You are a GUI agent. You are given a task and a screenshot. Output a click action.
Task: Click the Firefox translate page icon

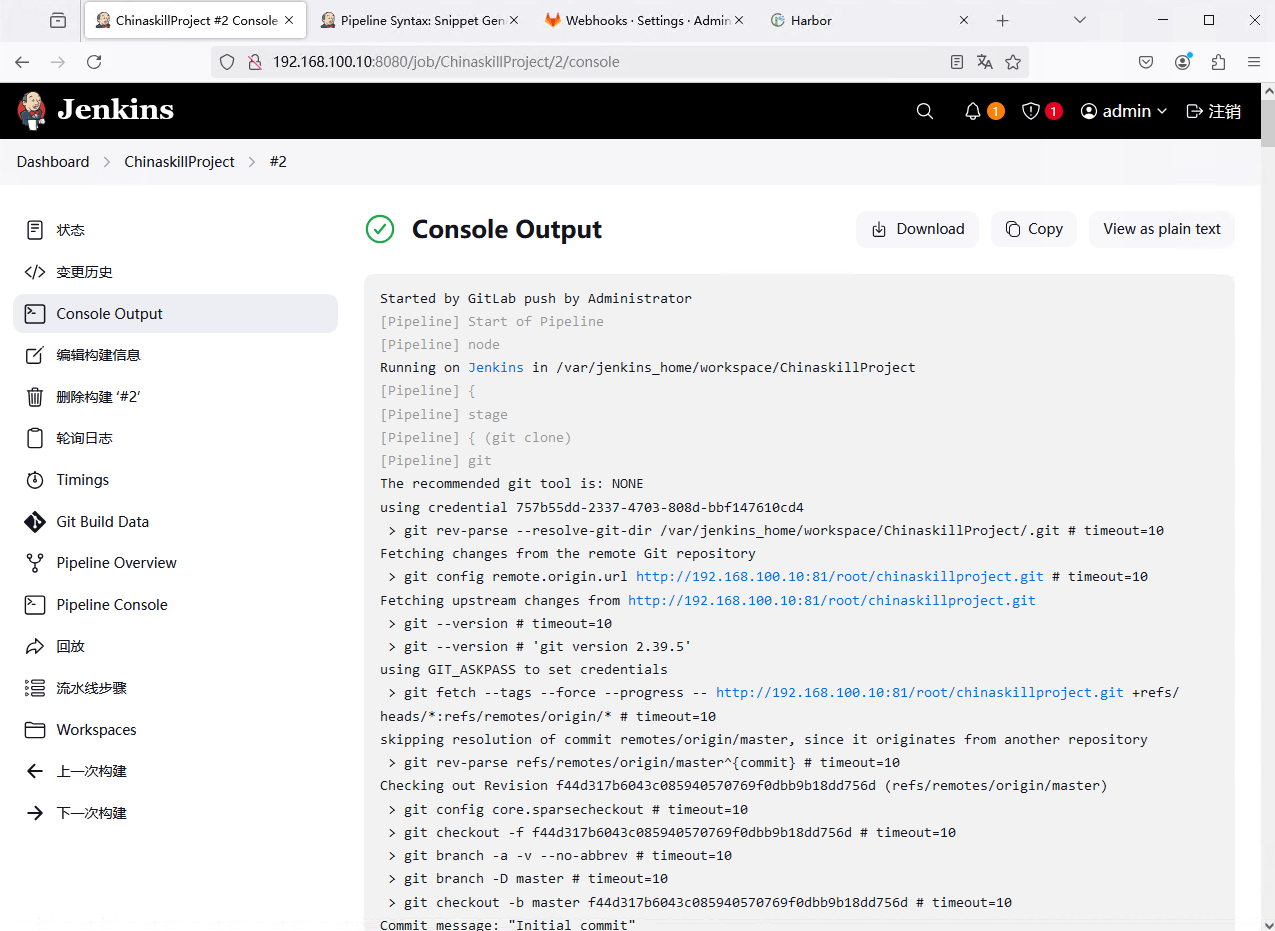985,62
